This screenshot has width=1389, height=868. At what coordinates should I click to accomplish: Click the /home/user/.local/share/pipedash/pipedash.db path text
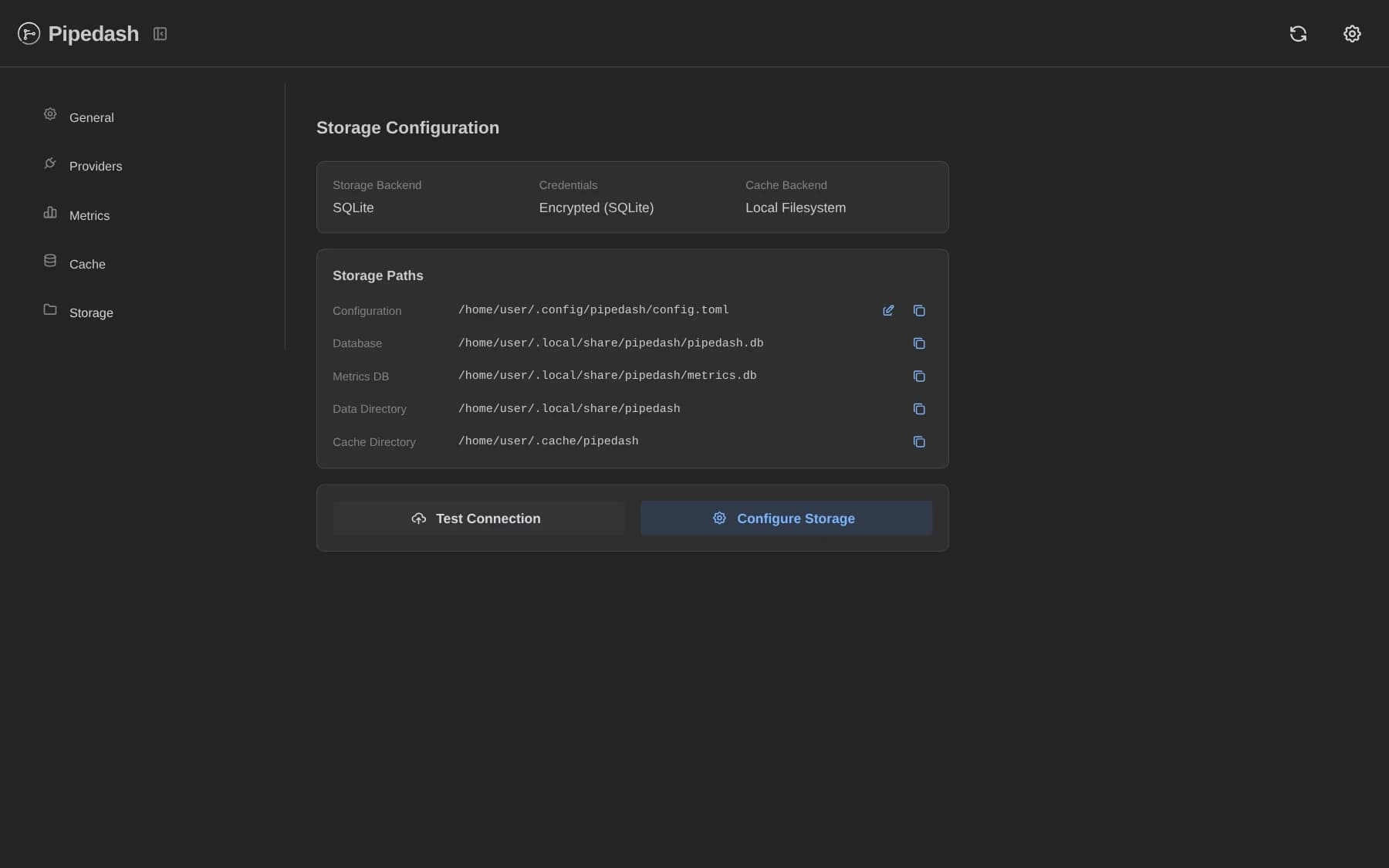point(610,343)
